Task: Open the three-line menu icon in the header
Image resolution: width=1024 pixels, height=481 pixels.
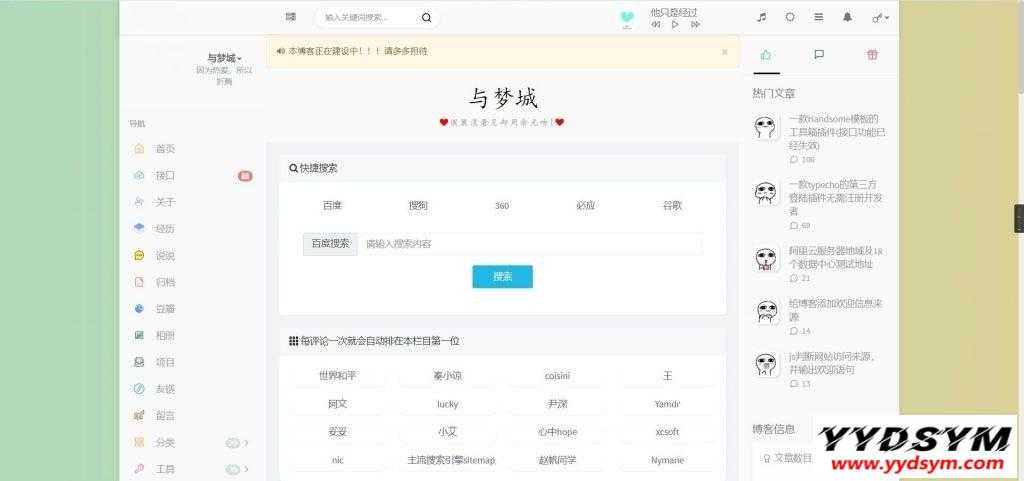Action: 818,18
